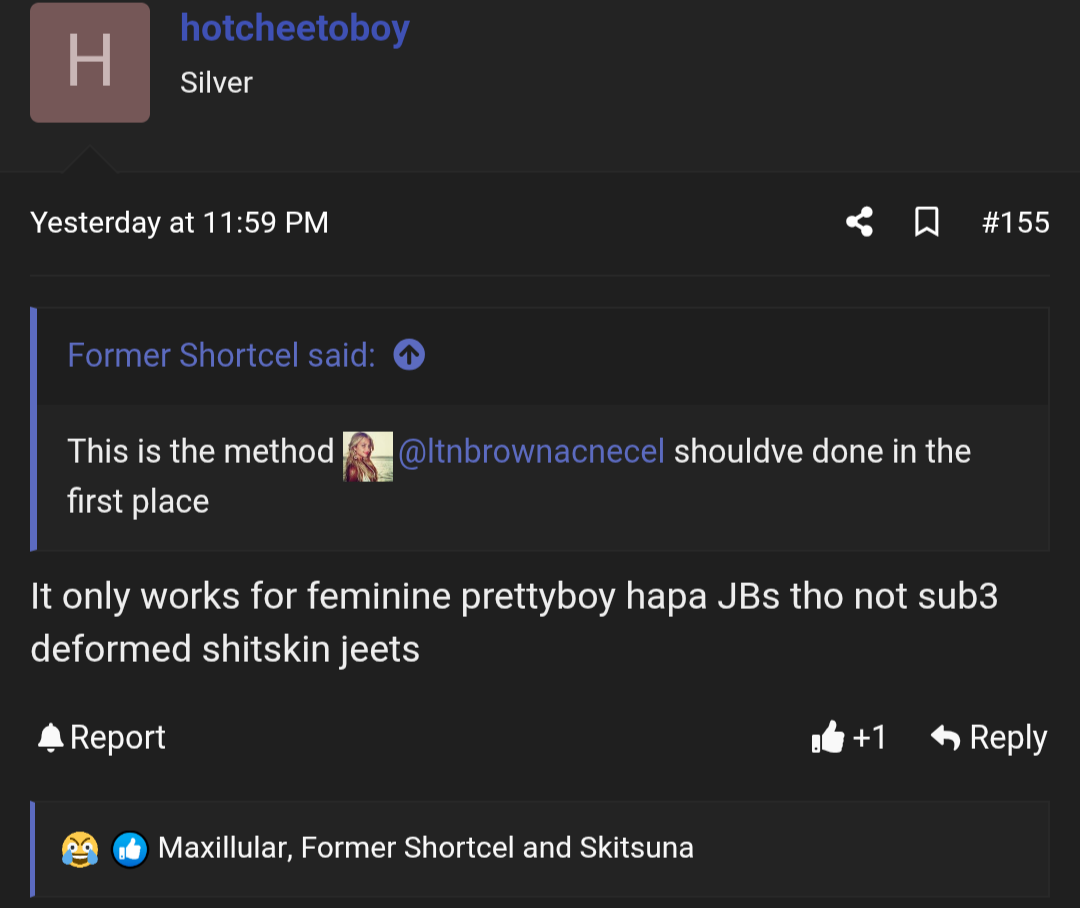Bookmark this post using the bookmark icon
1080x908 pixels.
(927, 222)
